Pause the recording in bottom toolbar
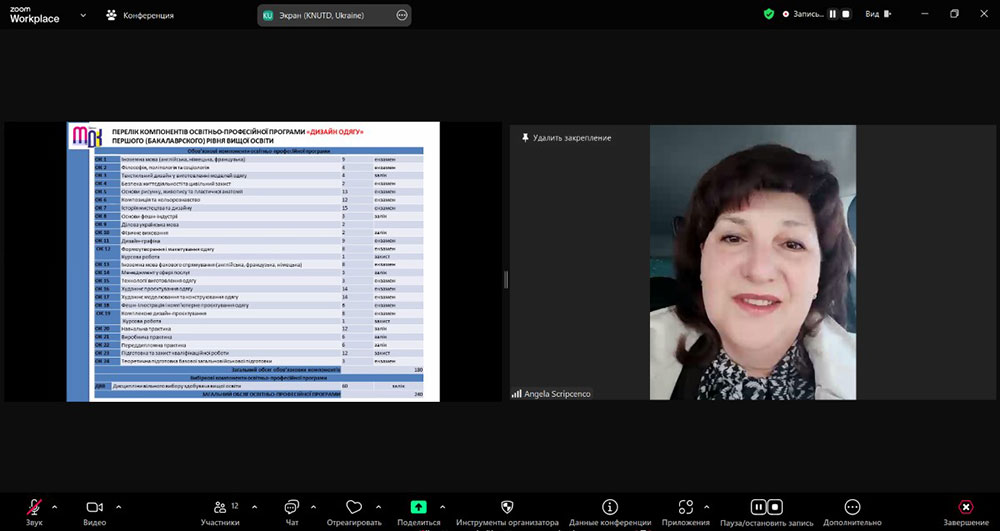The image size is (1000, 531). click(758, 507)
